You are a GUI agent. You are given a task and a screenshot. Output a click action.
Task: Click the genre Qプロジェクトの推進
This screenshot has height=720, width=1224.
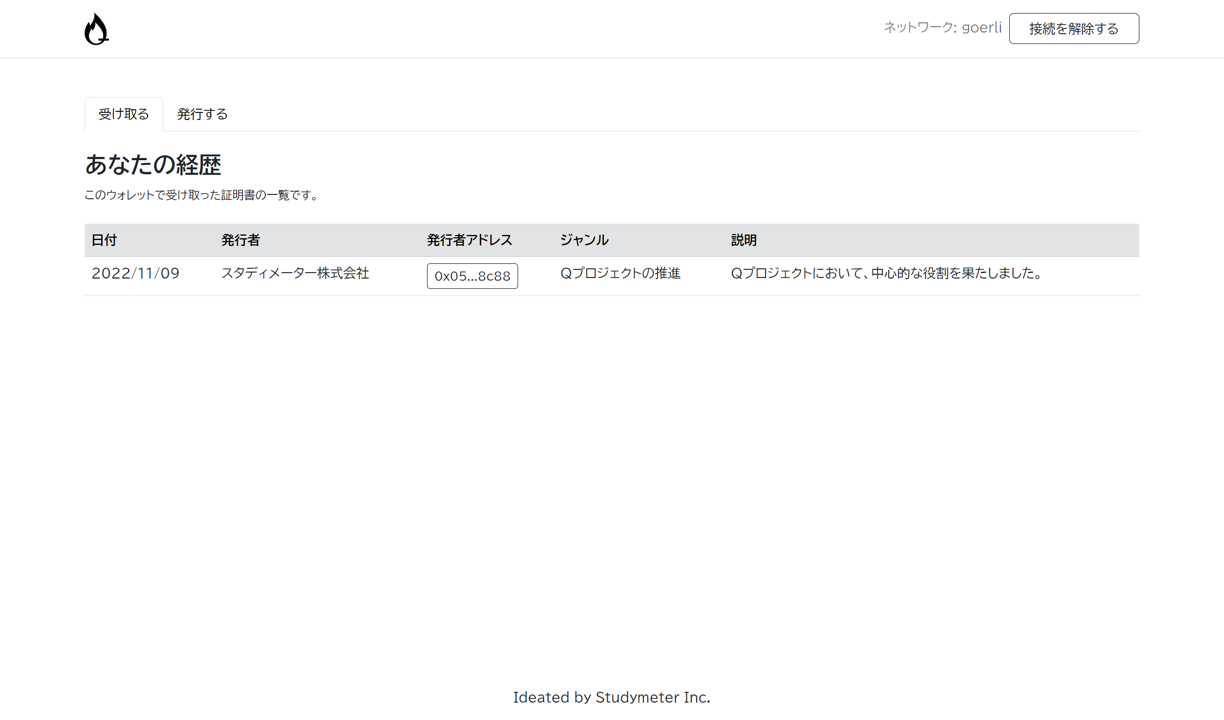coord(620,272)
